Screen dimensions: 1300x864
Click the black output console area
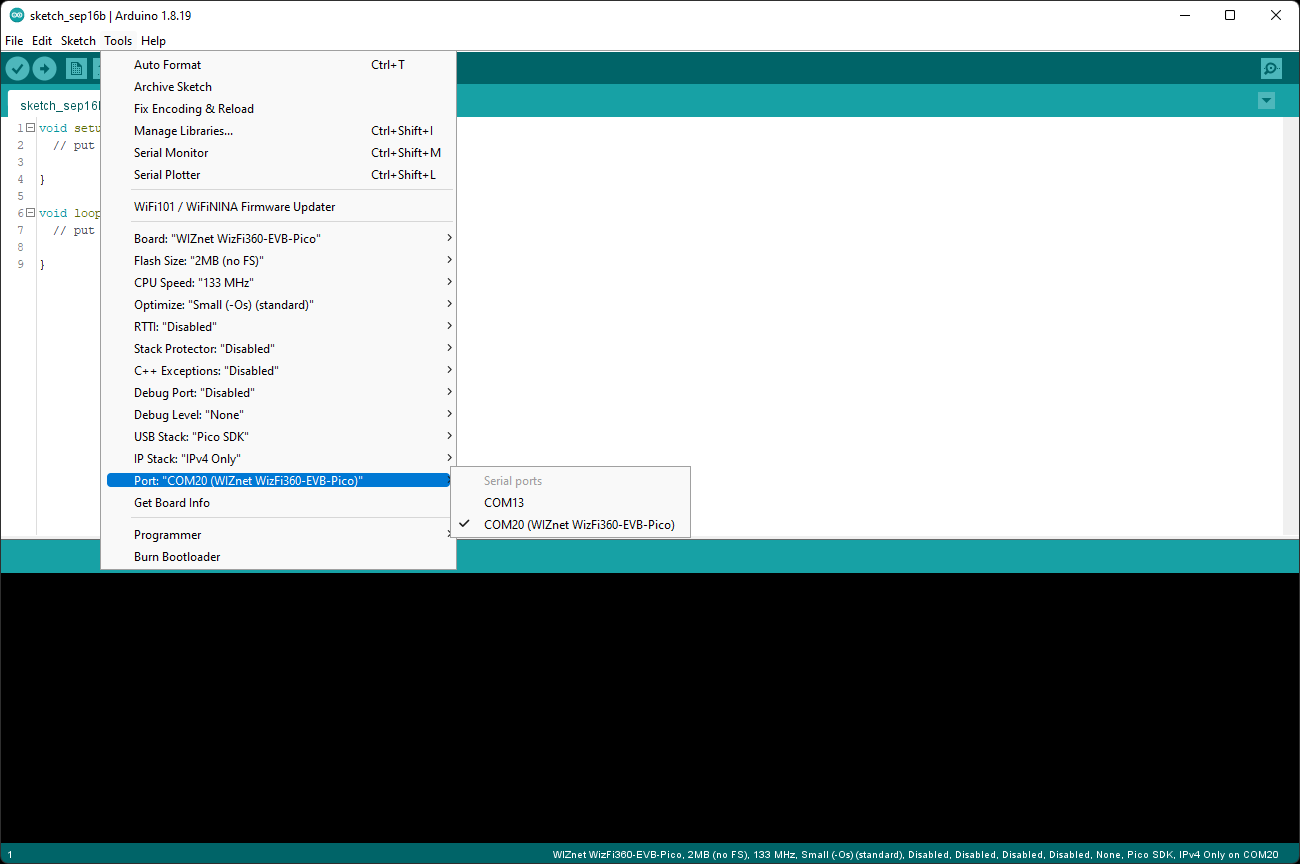[650, 708]
